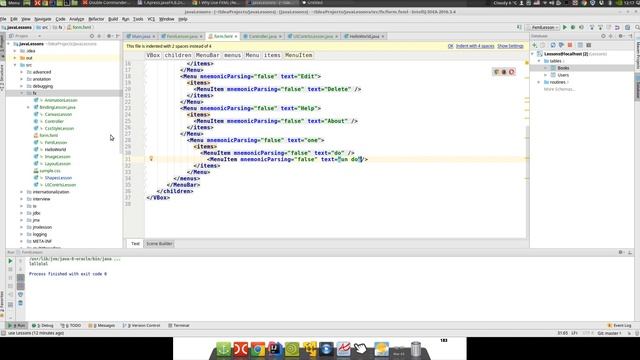Open the weather app in dock
Viewport: 640px width, 360px height.
382,349
